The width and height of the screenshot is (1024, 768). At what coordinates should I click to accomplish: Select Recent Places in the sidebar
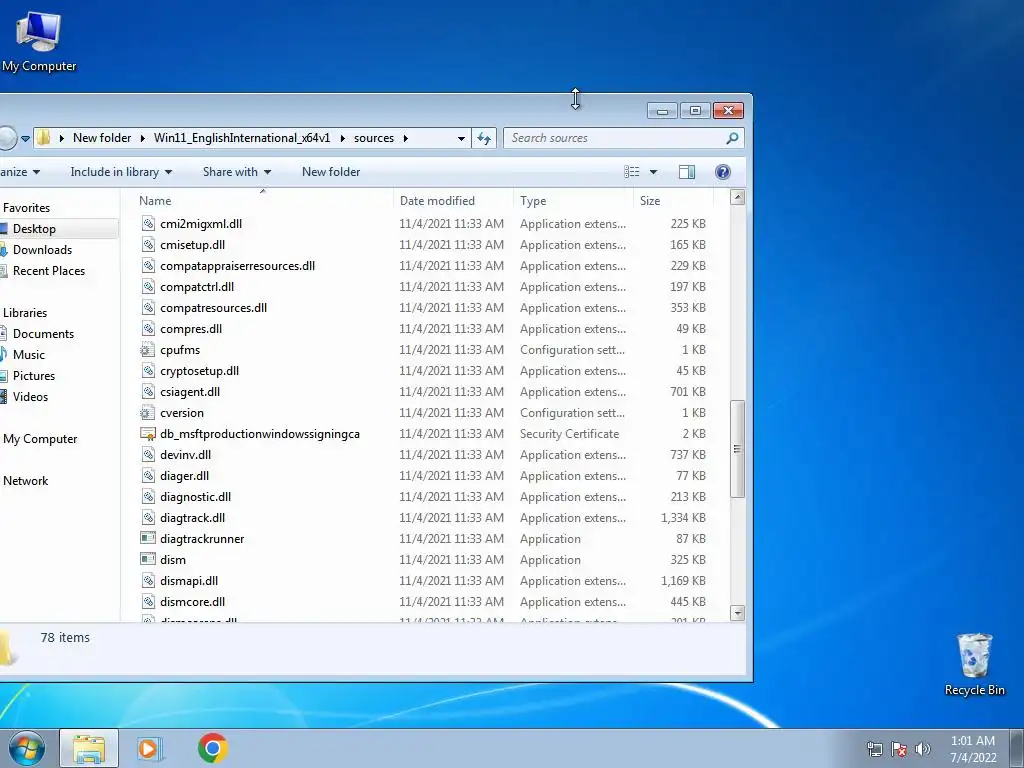pos(49,270)
